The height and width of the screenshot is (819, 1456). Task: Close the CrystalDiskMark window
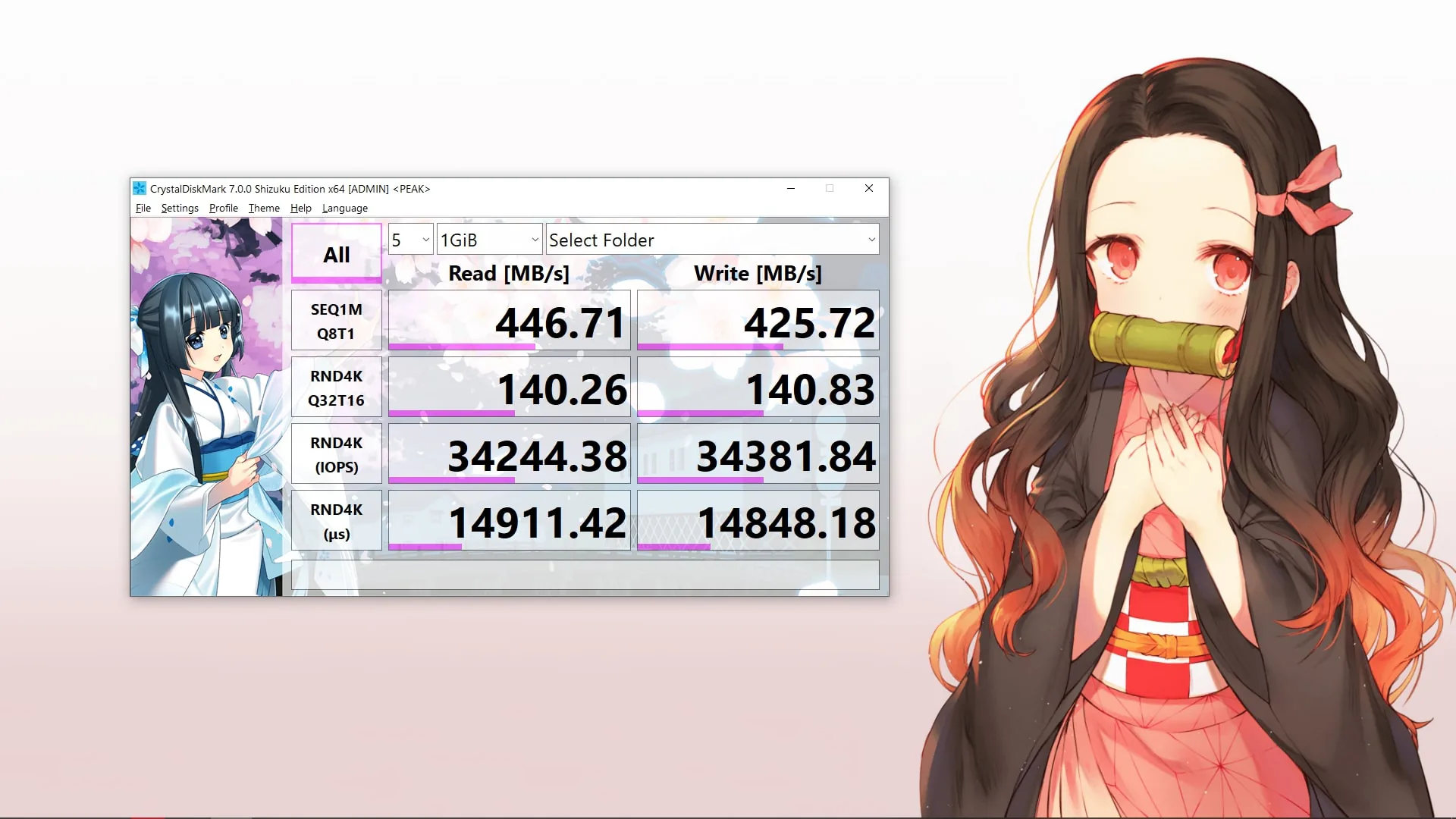coord(869,188)
